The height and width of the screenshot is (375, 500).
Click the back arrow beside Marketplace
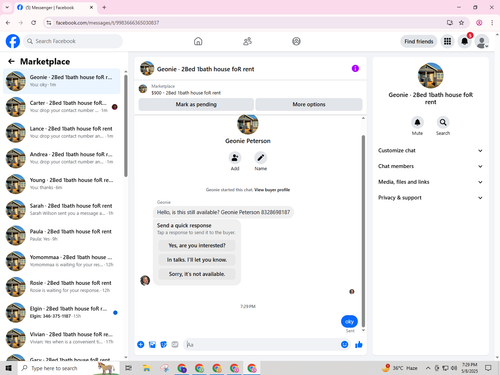[11, 61]
